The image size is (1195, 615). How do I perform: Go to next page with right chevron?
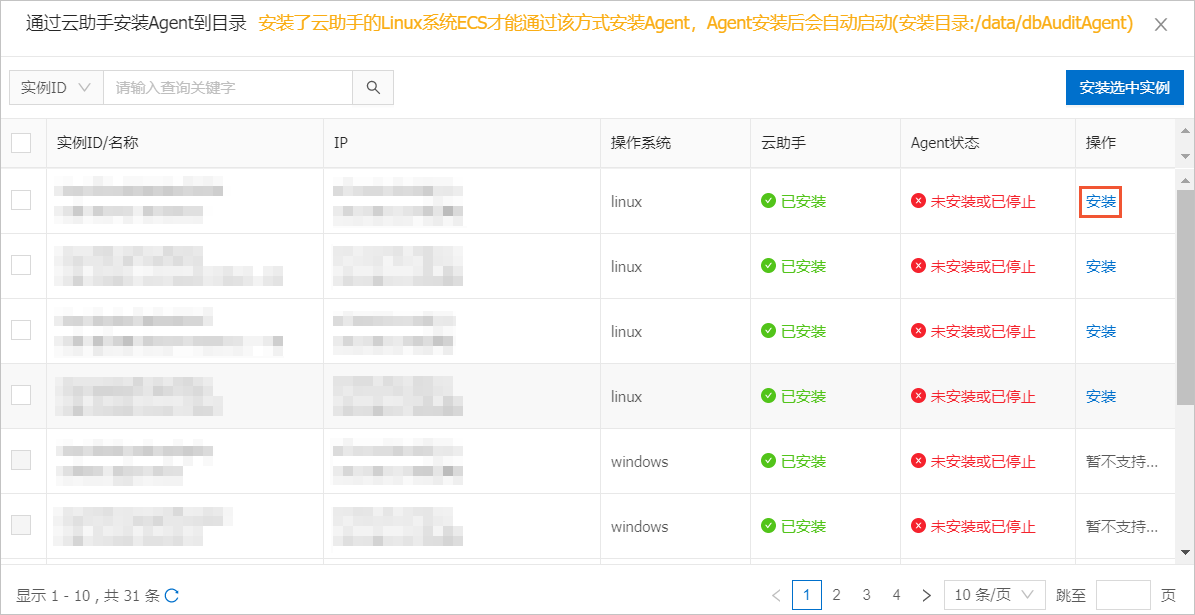(x=927, y=594)
